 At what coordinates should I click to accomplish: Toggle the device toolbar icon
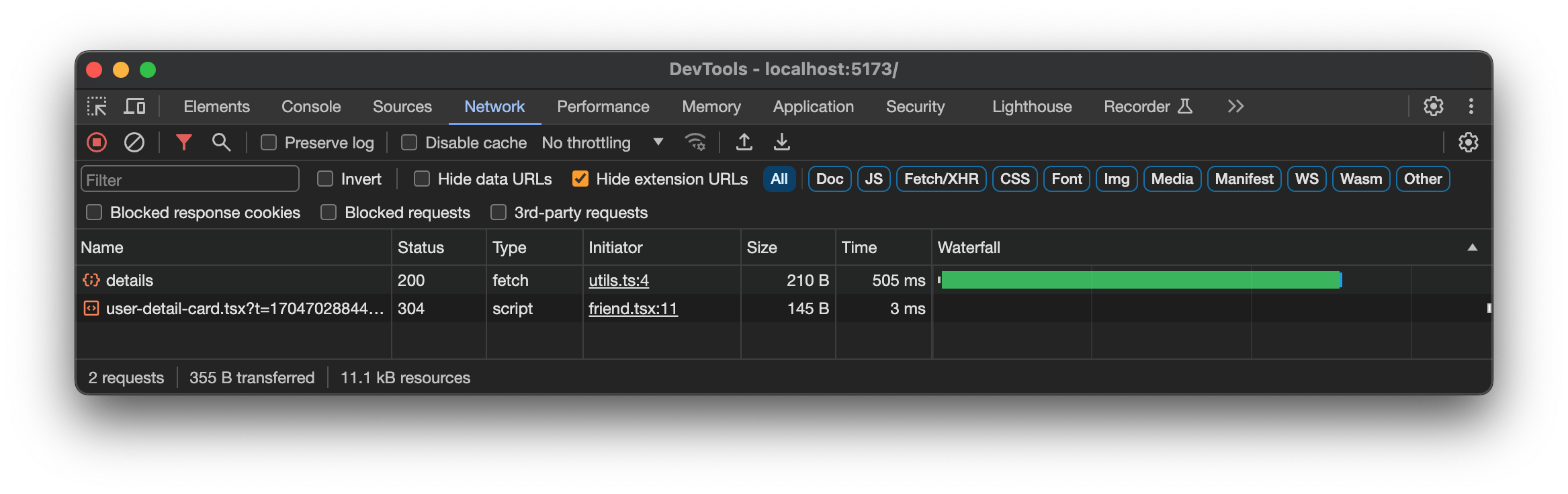tap(134, 106)
